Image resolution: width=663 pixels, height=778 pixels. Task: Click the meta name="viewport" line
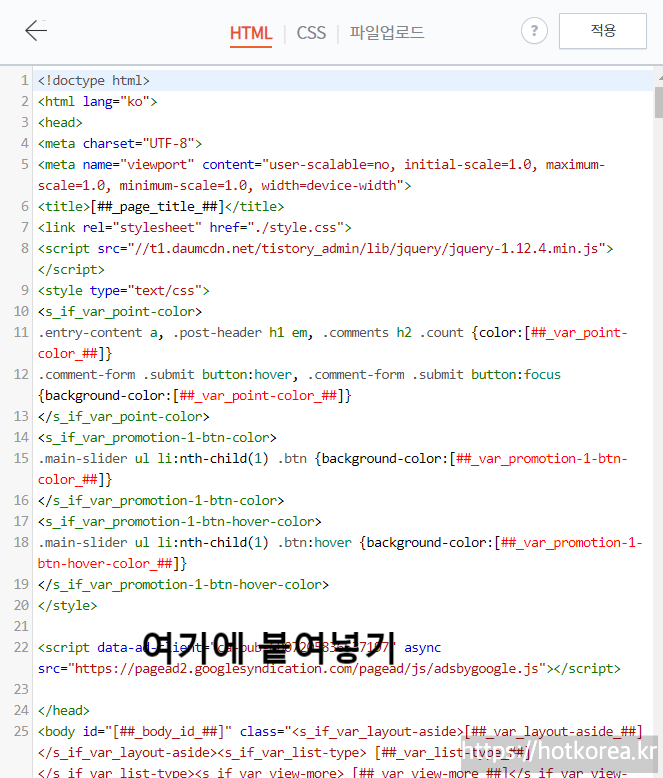[322, 175]
